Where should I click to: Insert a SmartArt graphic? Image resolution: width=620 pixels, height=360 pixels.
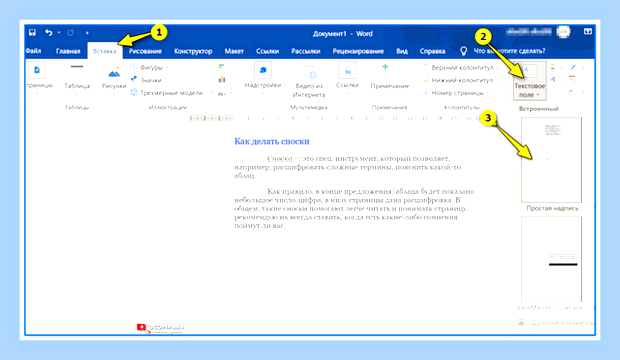(221, 67)
